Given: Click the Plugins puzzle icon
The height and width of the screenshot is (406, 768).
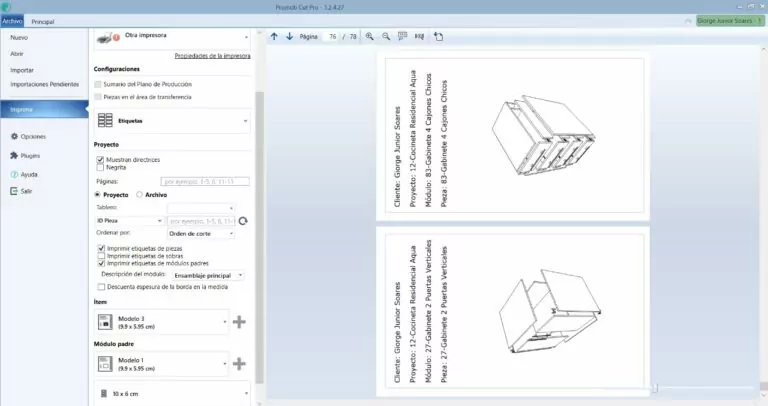Looking at the screenshot, I should (14, 155).
